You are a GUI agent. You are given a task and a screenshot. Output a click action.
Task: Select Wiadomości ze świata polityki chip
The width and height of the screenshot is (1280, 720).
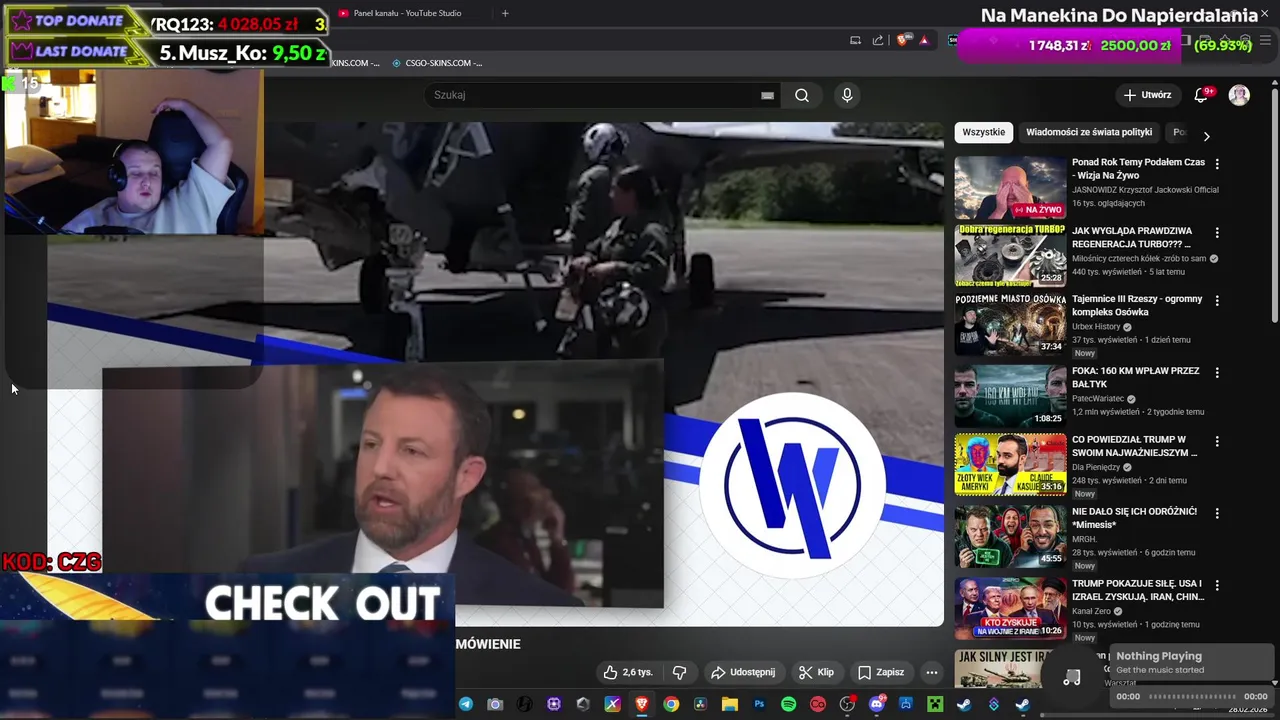[x=1089, y=132]
